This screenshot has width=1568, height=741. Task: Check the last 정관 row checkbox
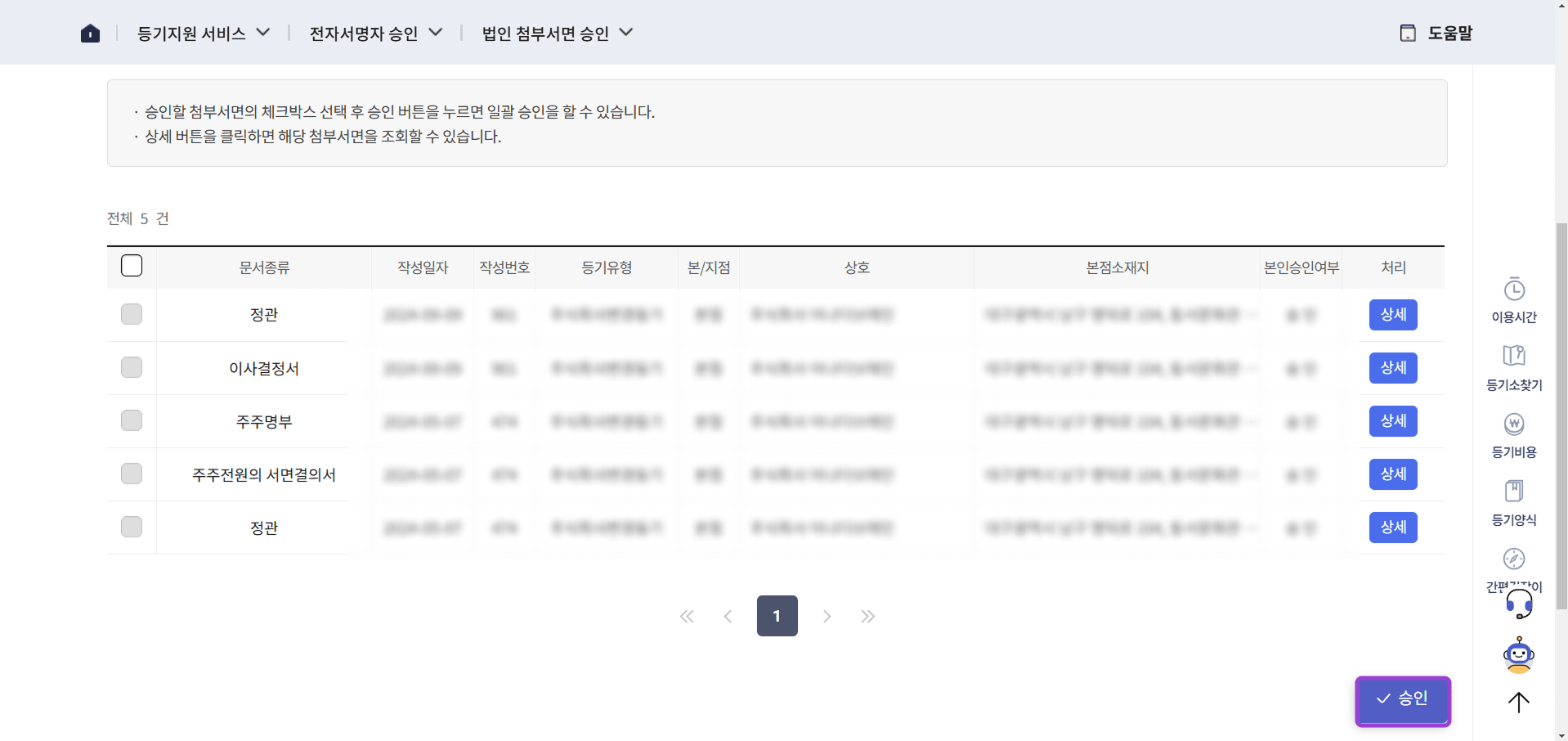[132, 527]
